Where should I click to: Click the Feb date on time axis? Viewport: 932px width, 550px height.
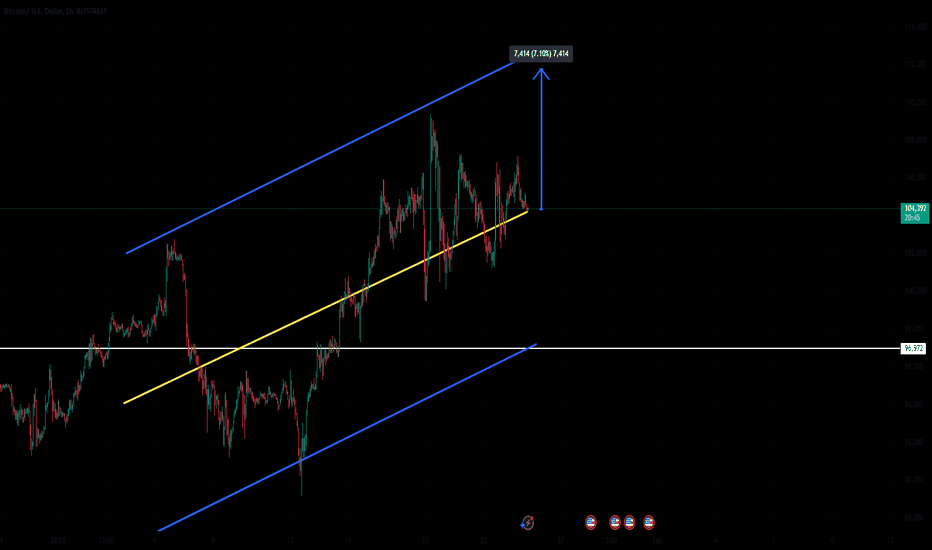click(657, 540)
